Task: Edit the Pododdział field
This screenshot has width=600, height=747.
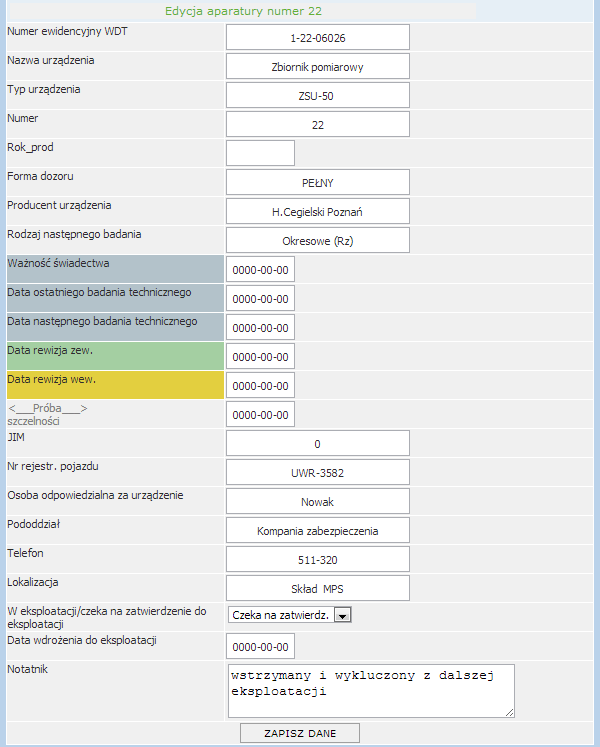Action: [317, 530]
